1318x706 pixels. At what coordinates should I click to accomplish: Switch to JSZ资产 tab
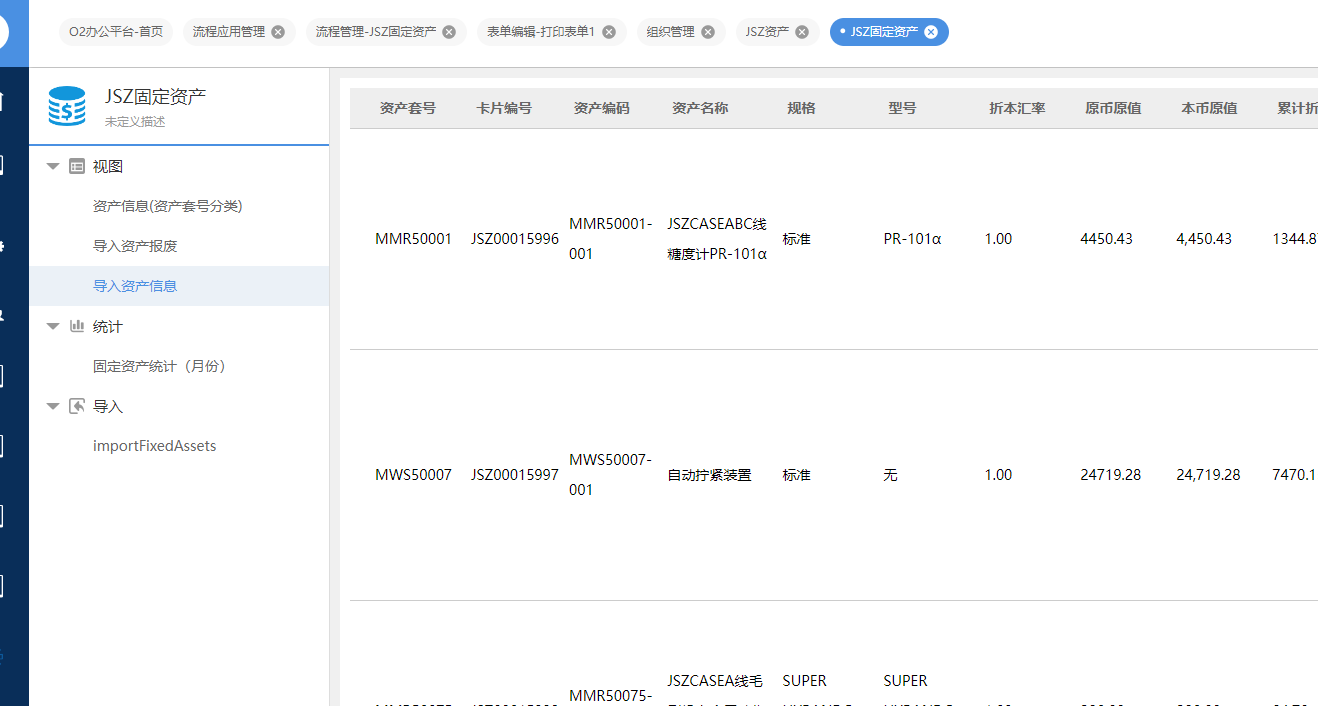pos(767,32)
